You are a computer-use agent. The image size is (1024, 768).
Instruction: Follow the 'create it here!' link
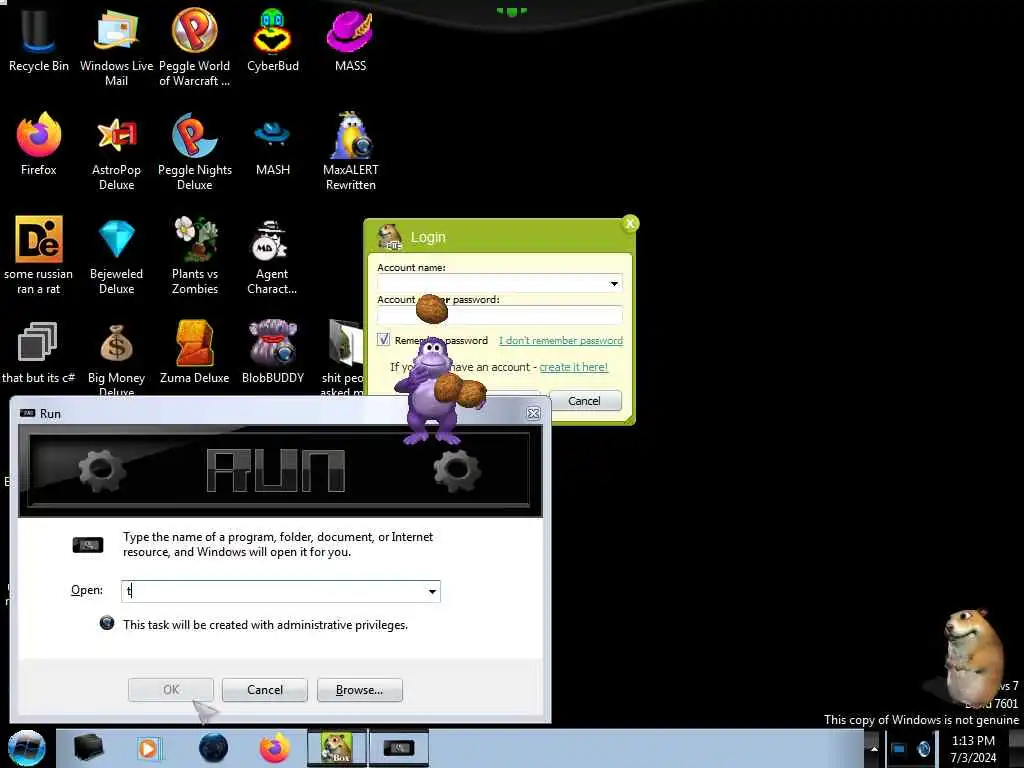click(573, 367)
